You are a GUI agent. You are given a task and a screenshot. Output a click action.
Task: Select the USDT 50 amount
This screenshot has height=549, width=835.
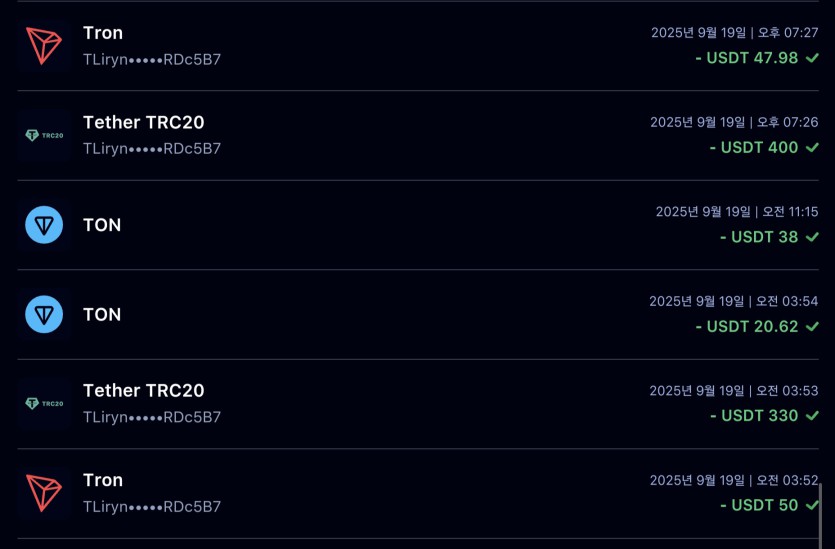(x=758, y=505)
